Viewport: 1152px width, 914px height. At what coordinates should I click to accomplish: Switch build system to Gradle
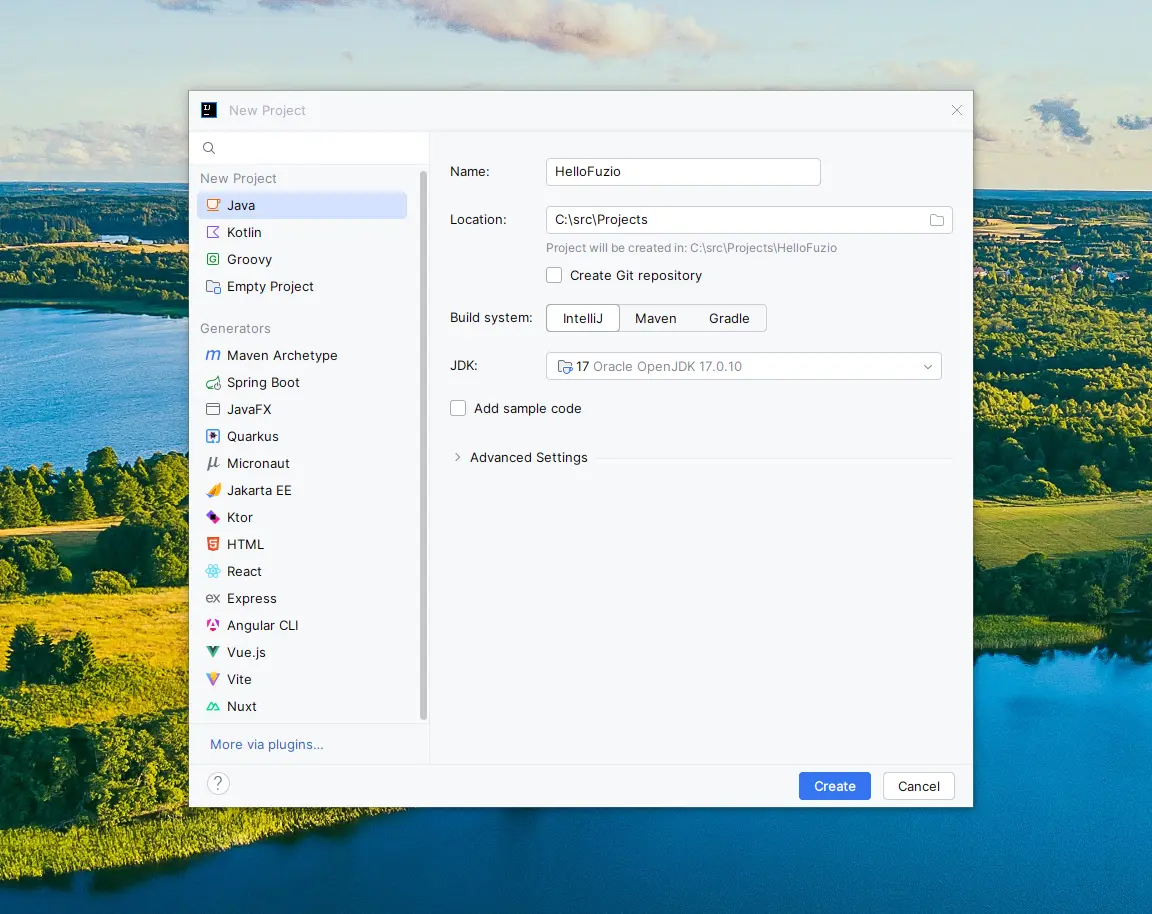[x=729, y=318]
